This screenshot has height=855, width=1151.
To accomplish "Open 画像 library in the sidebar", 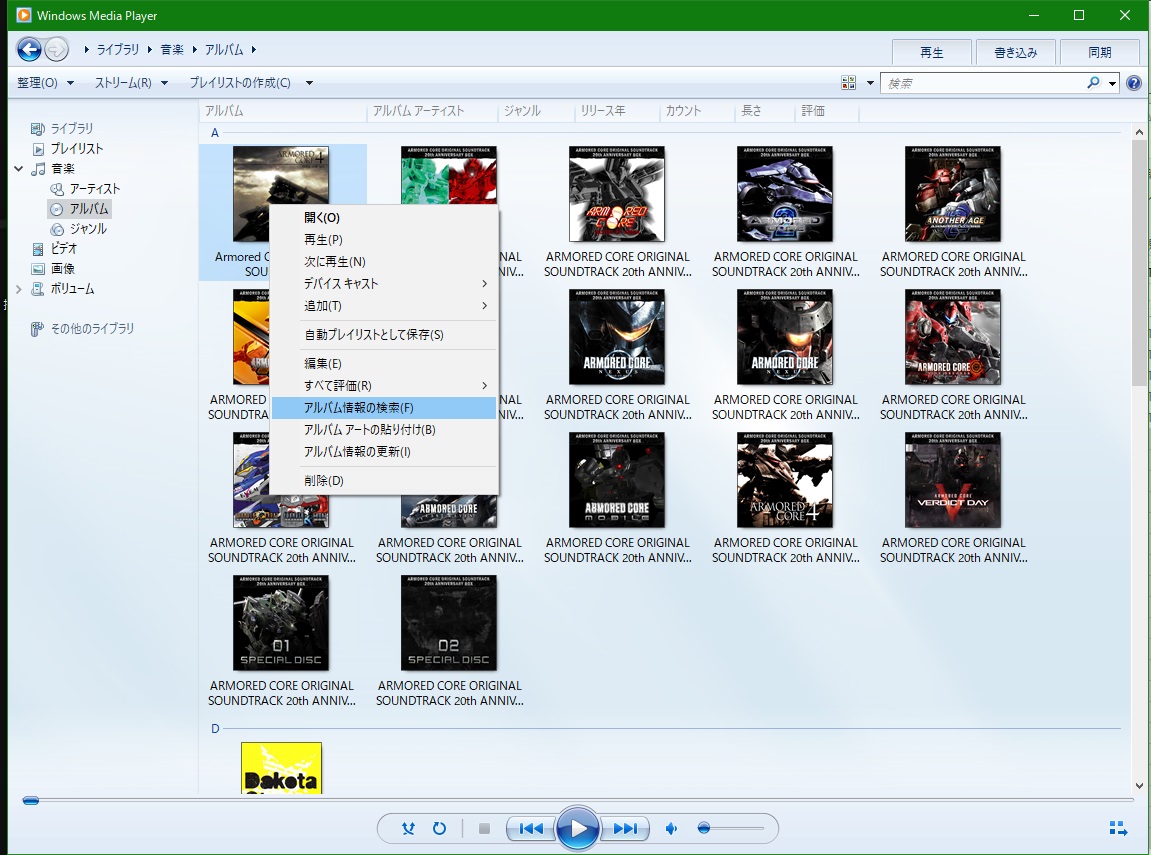I will pos(62,269).
